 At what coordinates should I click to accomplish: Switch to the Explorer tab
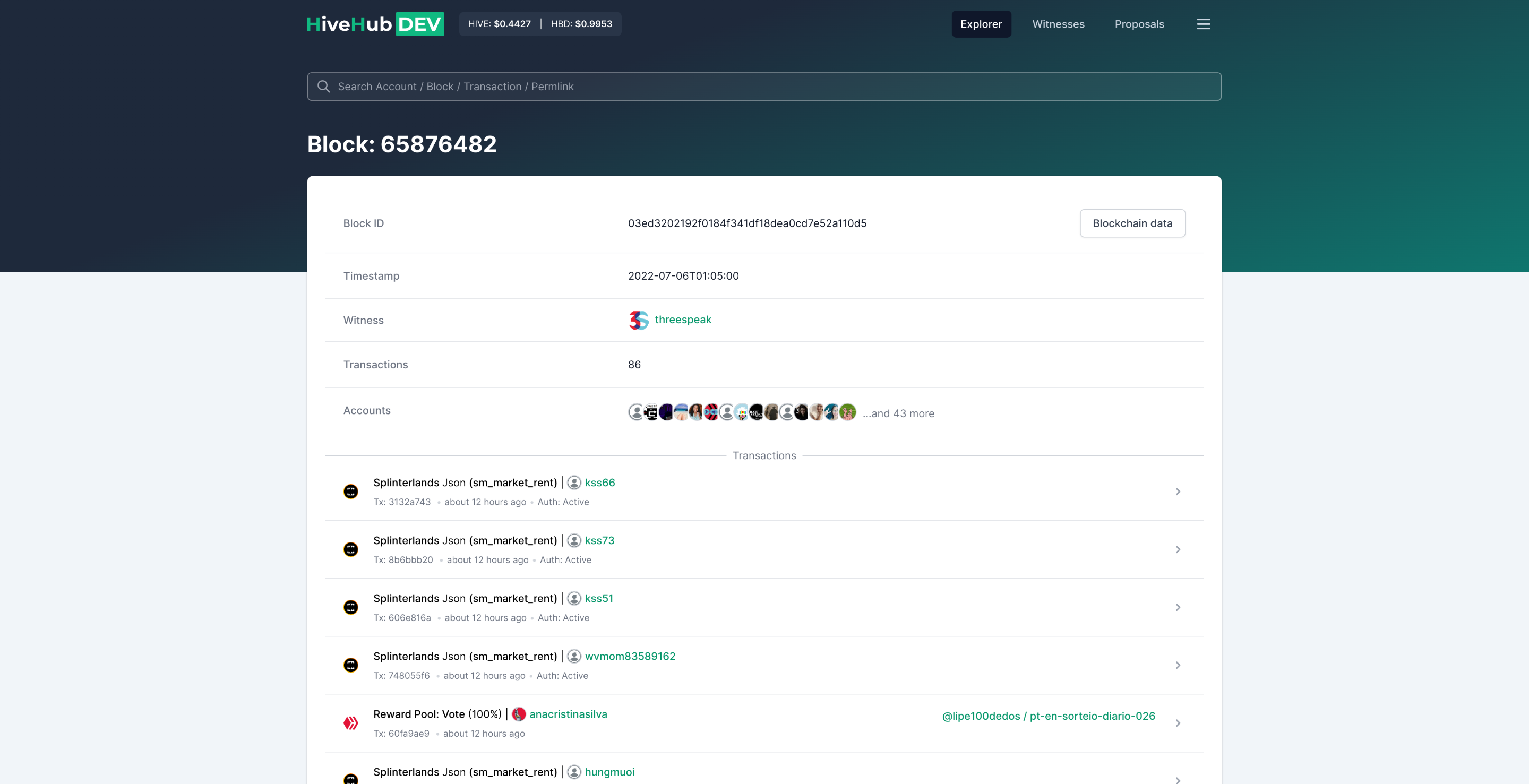[981, 24]
